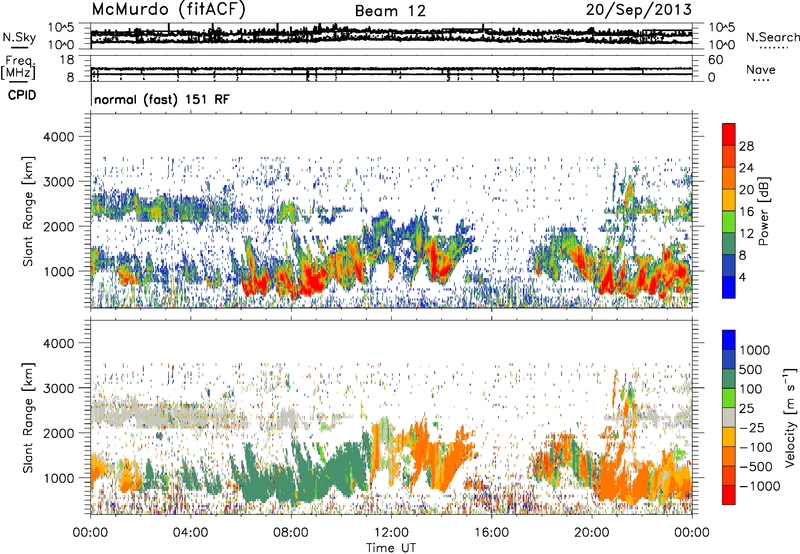The width and height of the screenshot is (800, 554).
Task: Click the '60' Nave axis value
Action: (716, 60)
